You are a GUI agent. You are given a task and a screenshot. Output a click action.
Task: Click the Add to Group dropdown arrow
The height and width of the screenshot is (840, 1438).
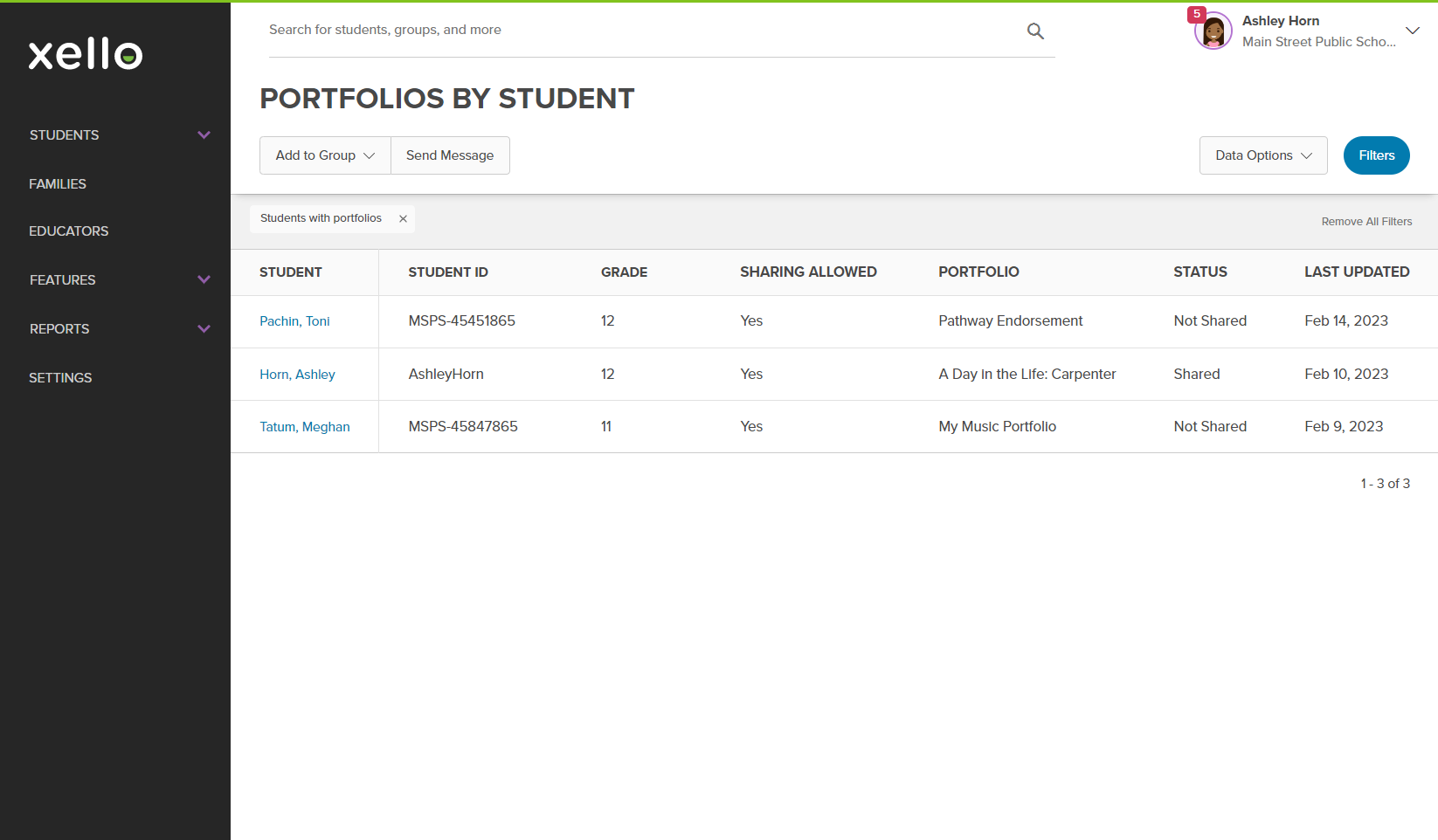369,155
